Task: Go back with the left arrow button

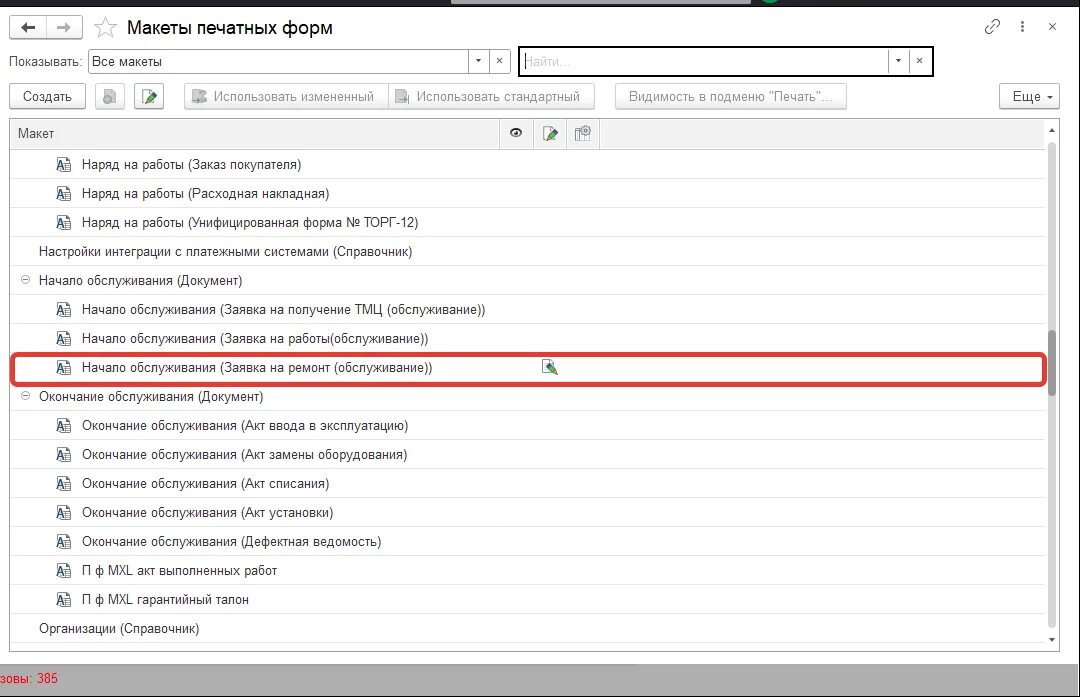Action: click(x=28, y=28)
